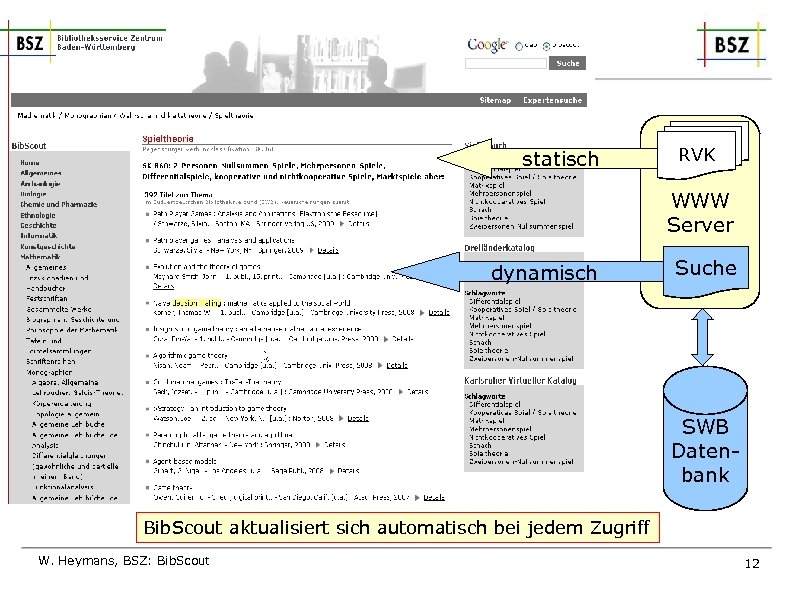Click the arrow icon before Details in Strategy introduction to game theory row
The image size is (794, 595).
(x=341, y=418)
